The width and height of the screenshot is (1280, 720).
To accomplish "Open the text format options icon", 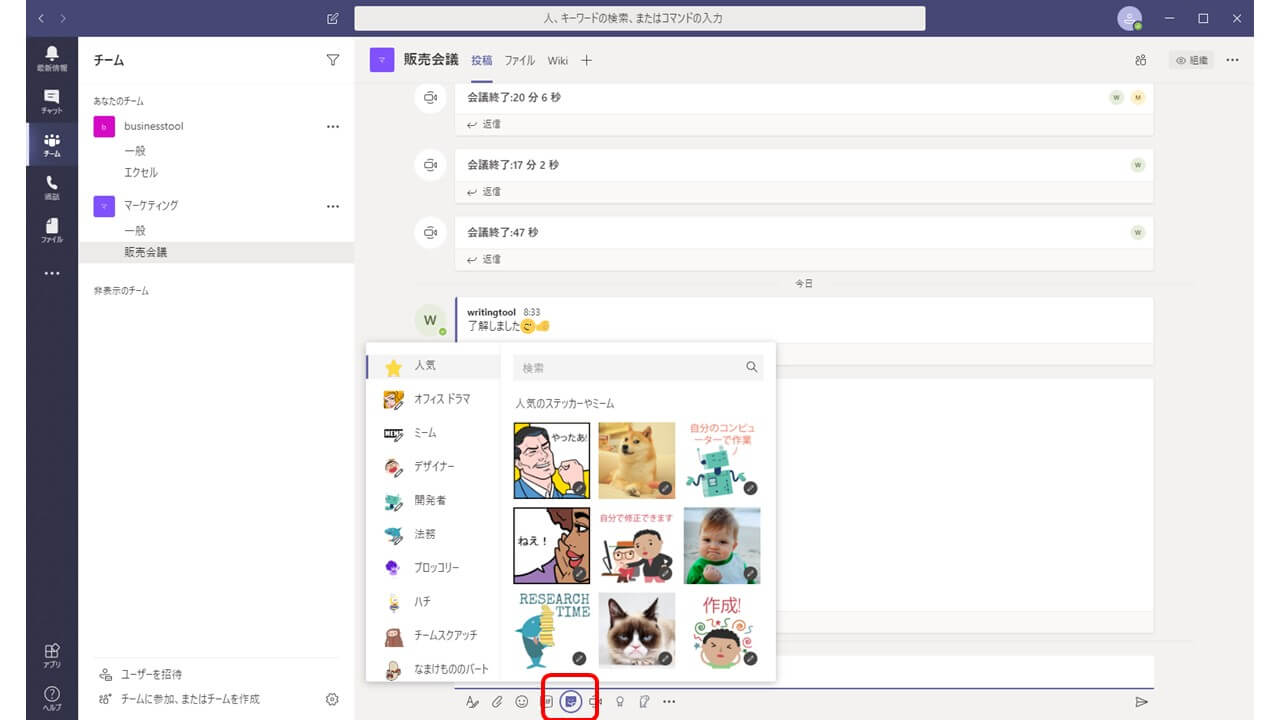I will pos(472,702).
